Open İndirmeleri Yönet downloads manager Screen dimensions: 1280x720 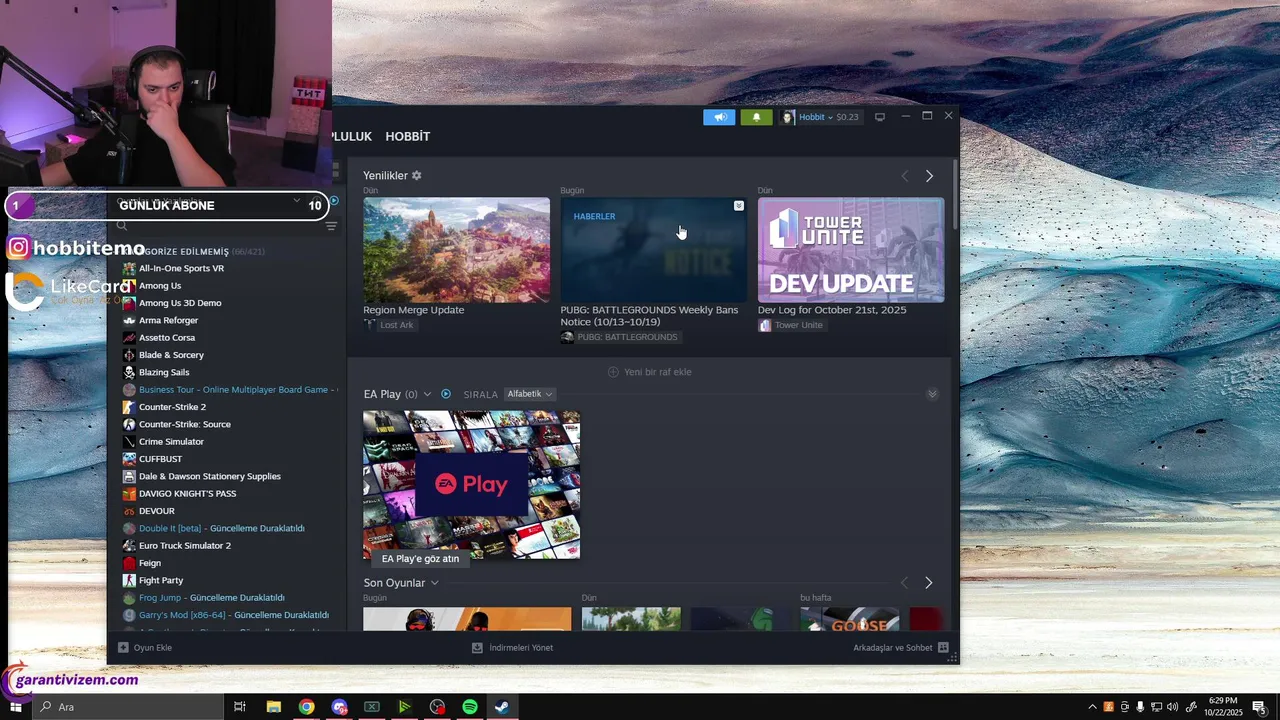(x=512, y=648)
